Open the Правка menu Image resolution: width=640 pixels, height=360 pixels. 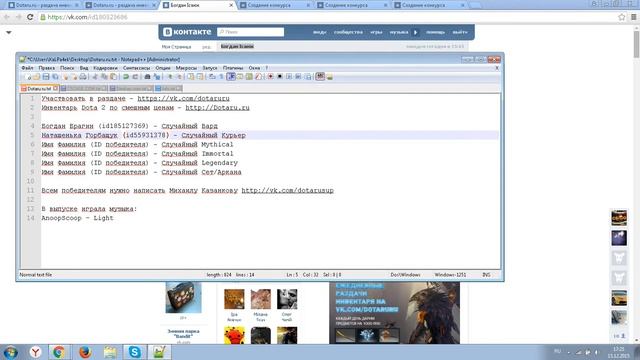[x=47, y=68]
